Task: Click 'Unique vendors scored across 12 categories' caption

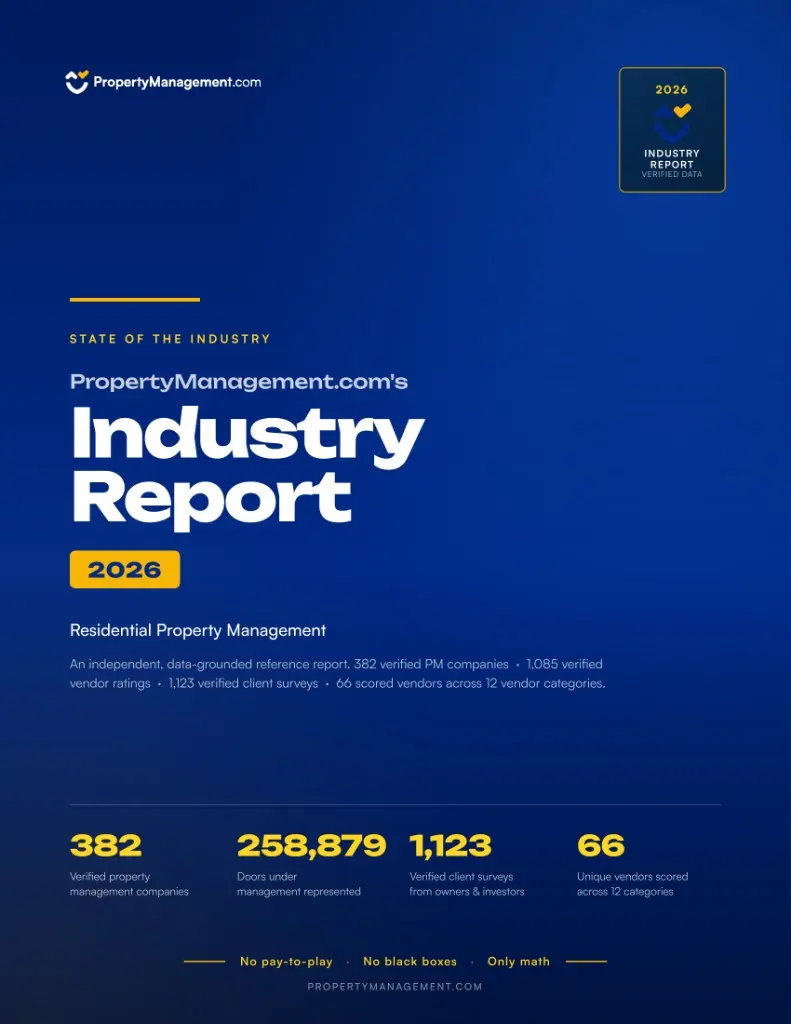Action: click(x=632, y=884)
